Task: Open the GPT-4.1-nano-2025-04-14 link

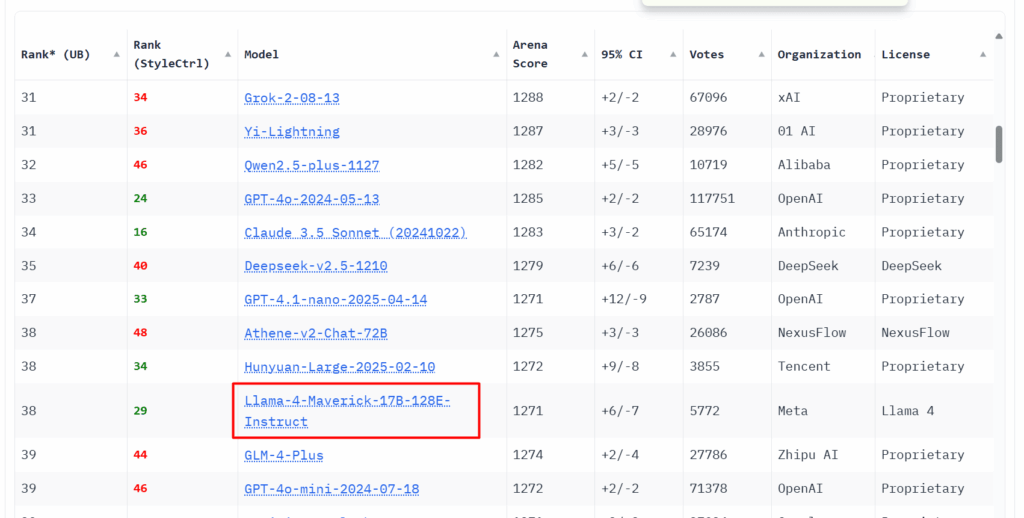Action: 336,299
